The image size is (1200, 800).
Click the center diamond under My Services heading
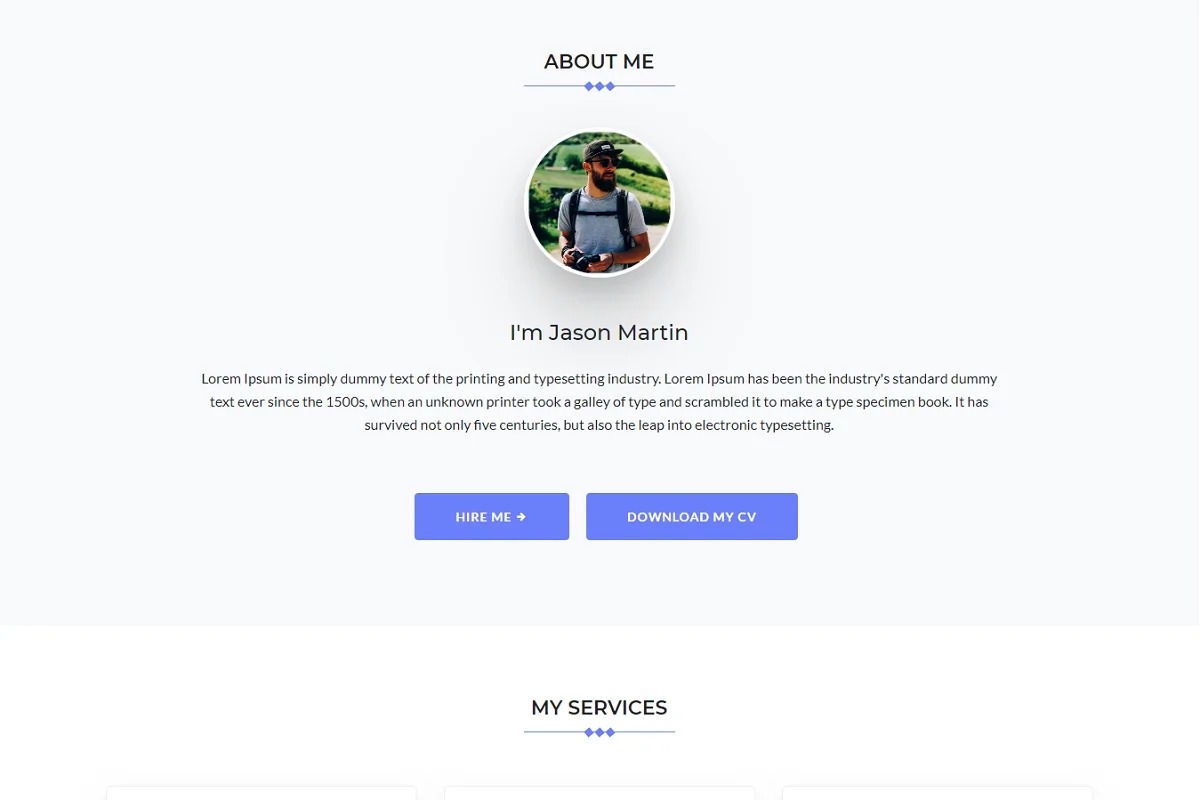600,732
